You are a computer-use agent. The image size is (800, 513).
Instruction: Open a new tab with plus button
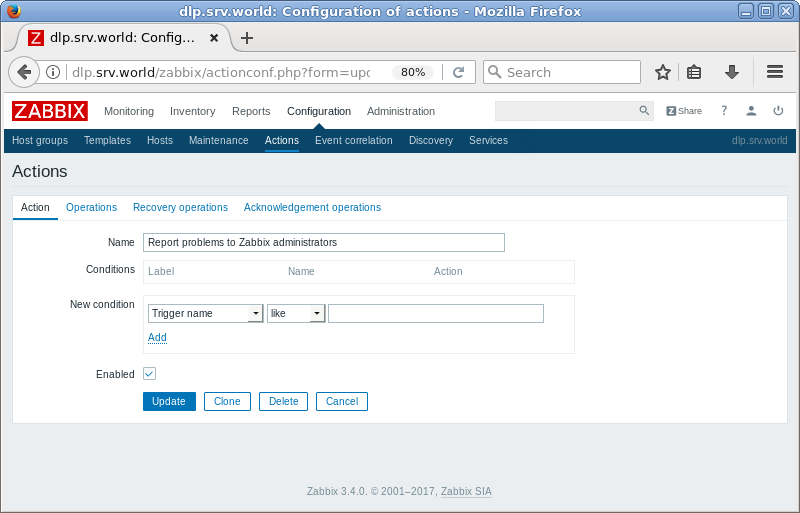point(247,38)
